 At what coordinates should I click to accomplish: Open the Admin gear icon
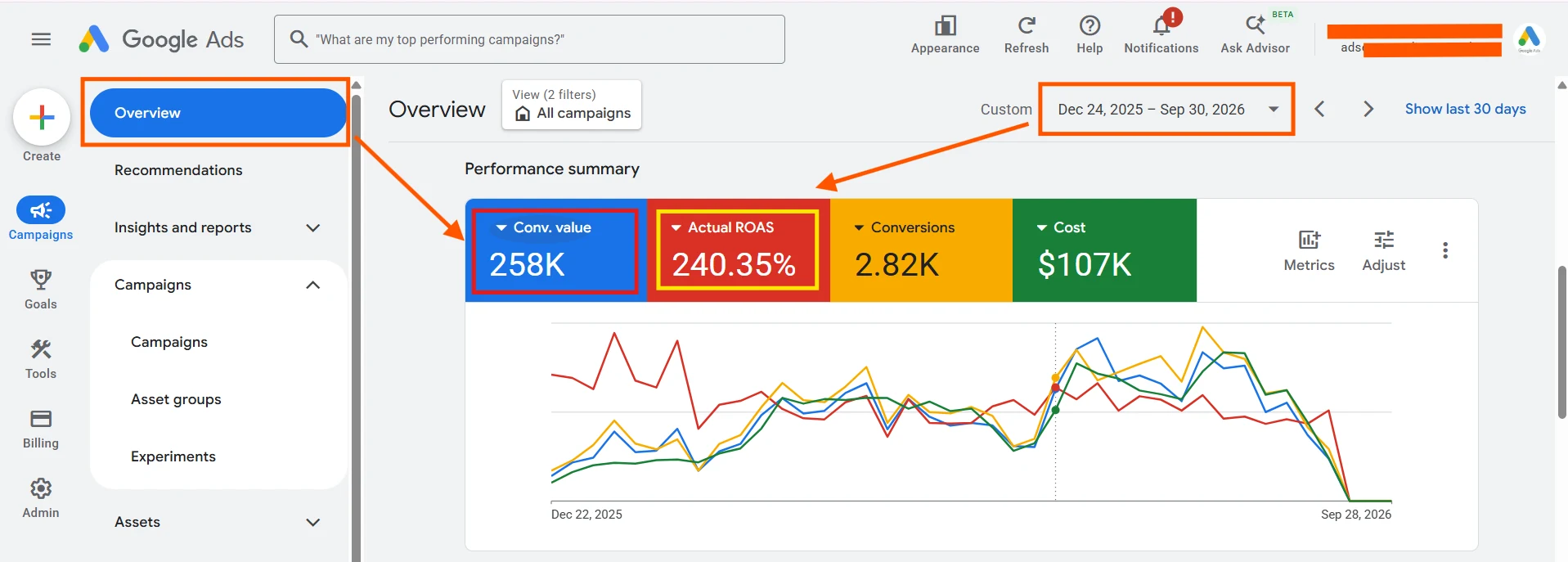(x=41, y=488)
